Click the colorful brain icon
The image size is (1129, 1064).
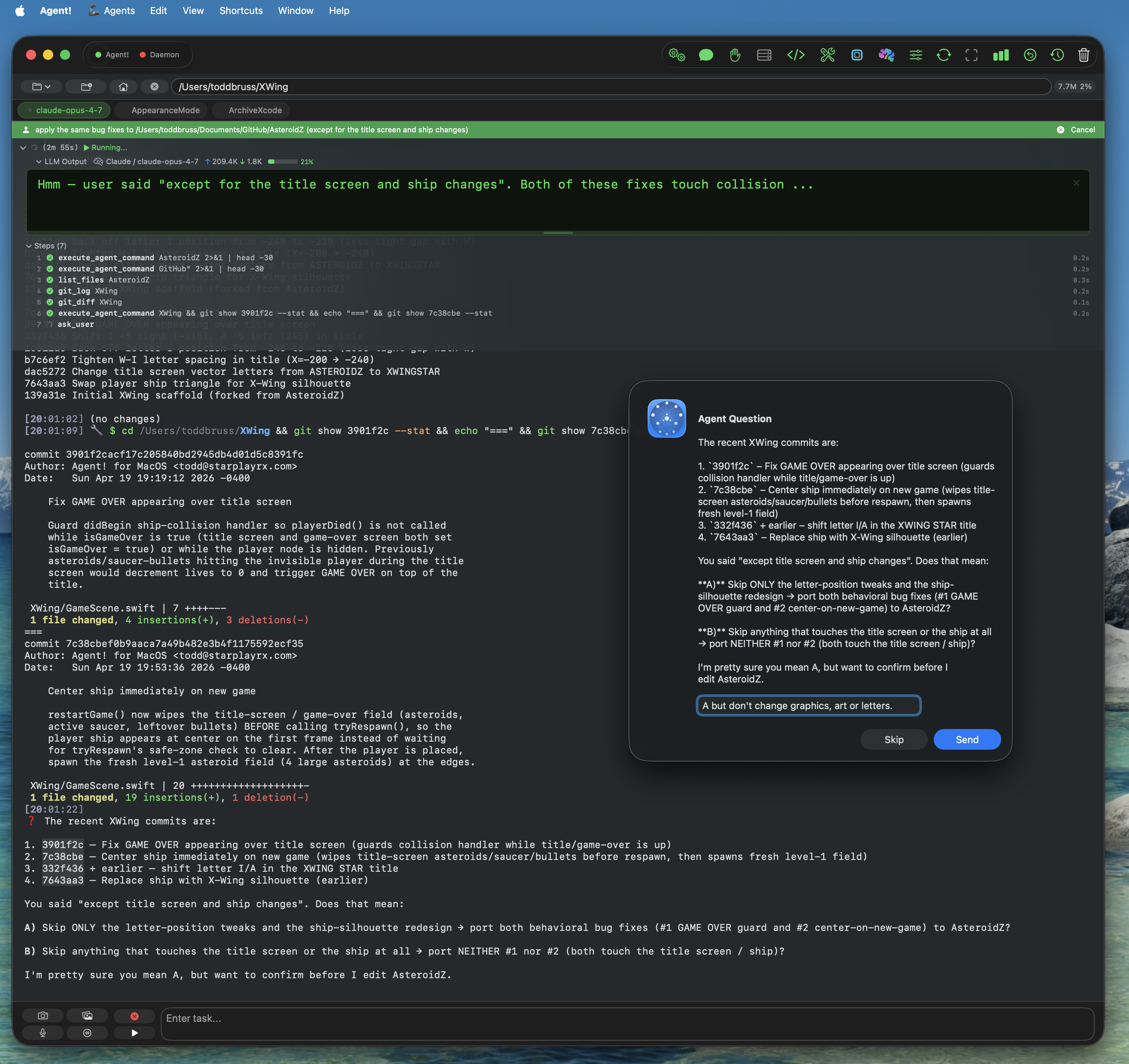[886, 55]
